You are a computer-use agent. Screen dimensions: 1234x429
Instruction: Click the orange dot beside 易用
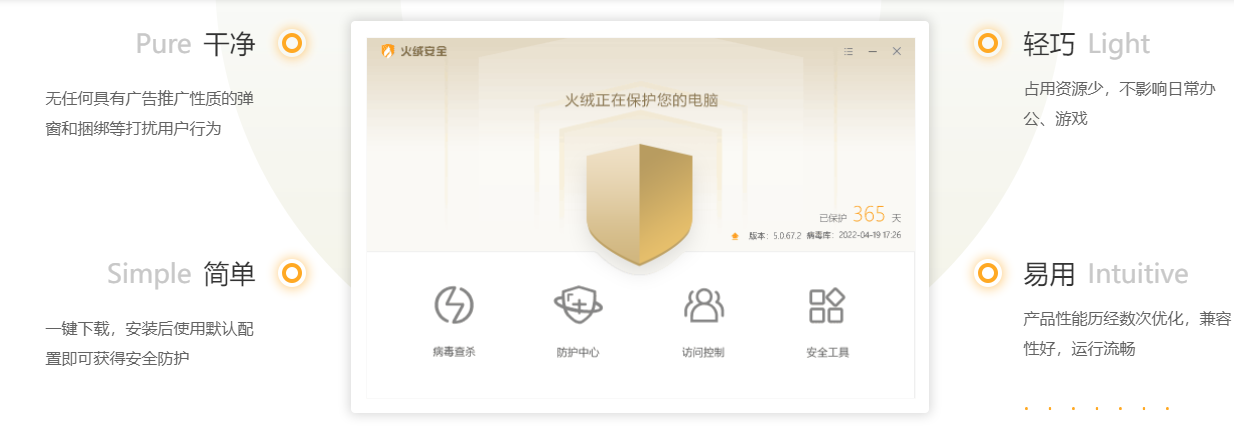[x=988, y=273]
